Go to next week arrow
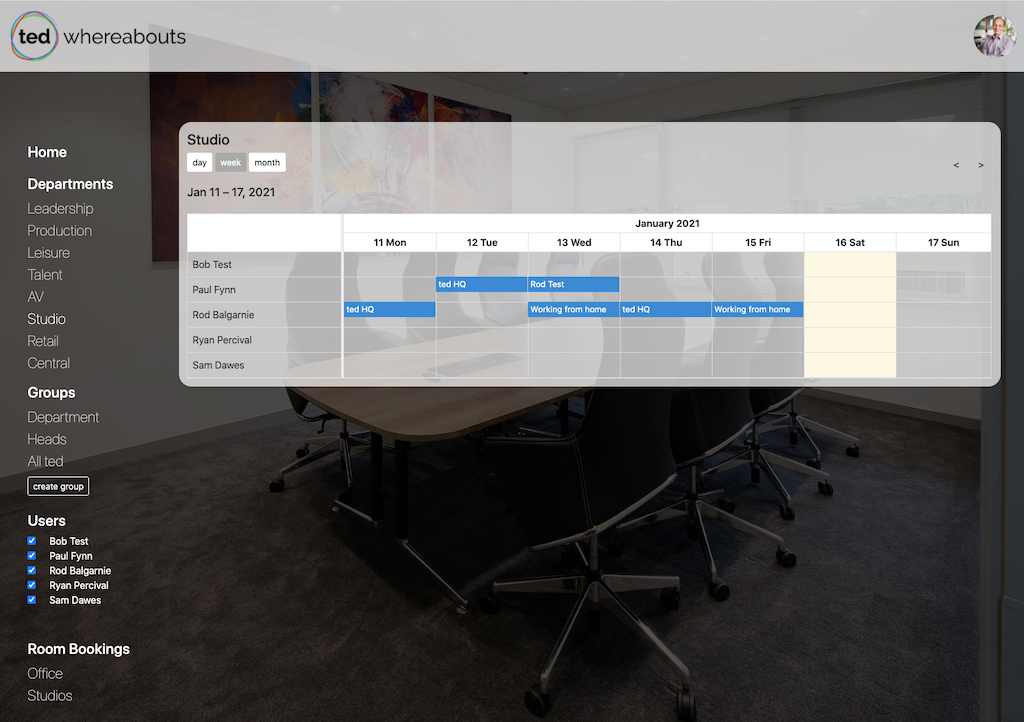 [x=980, y=165]
